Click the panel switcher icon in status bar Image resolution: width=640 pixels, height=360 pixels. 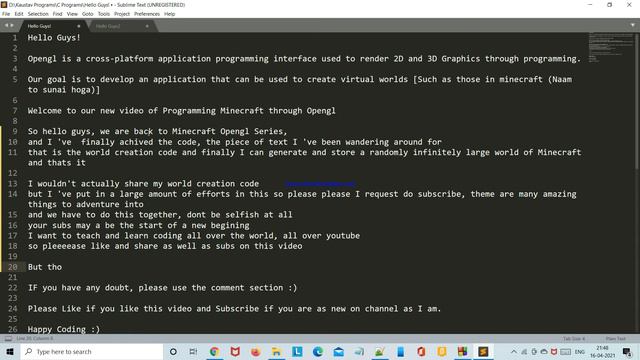pos(8,339)
